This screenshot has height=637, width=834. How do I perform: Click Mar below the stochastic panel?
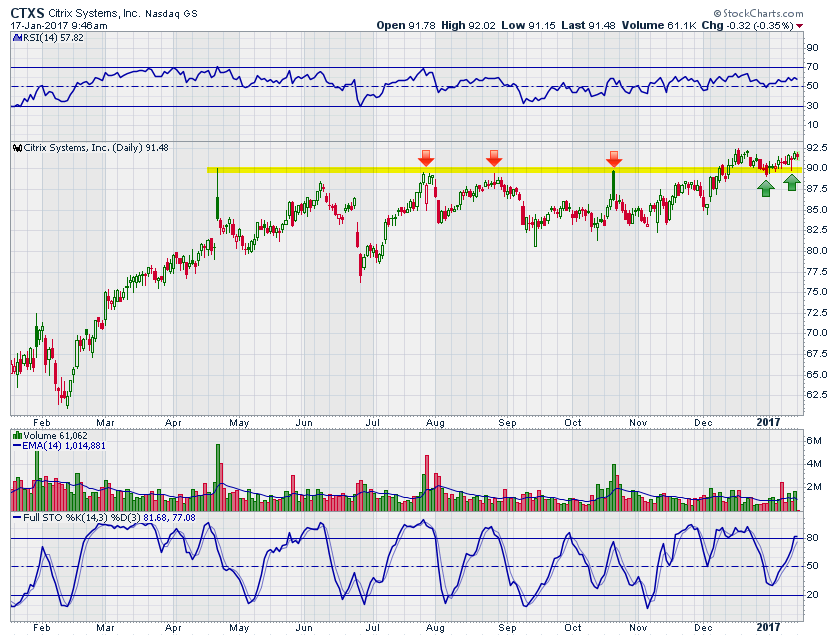[105, 628]
